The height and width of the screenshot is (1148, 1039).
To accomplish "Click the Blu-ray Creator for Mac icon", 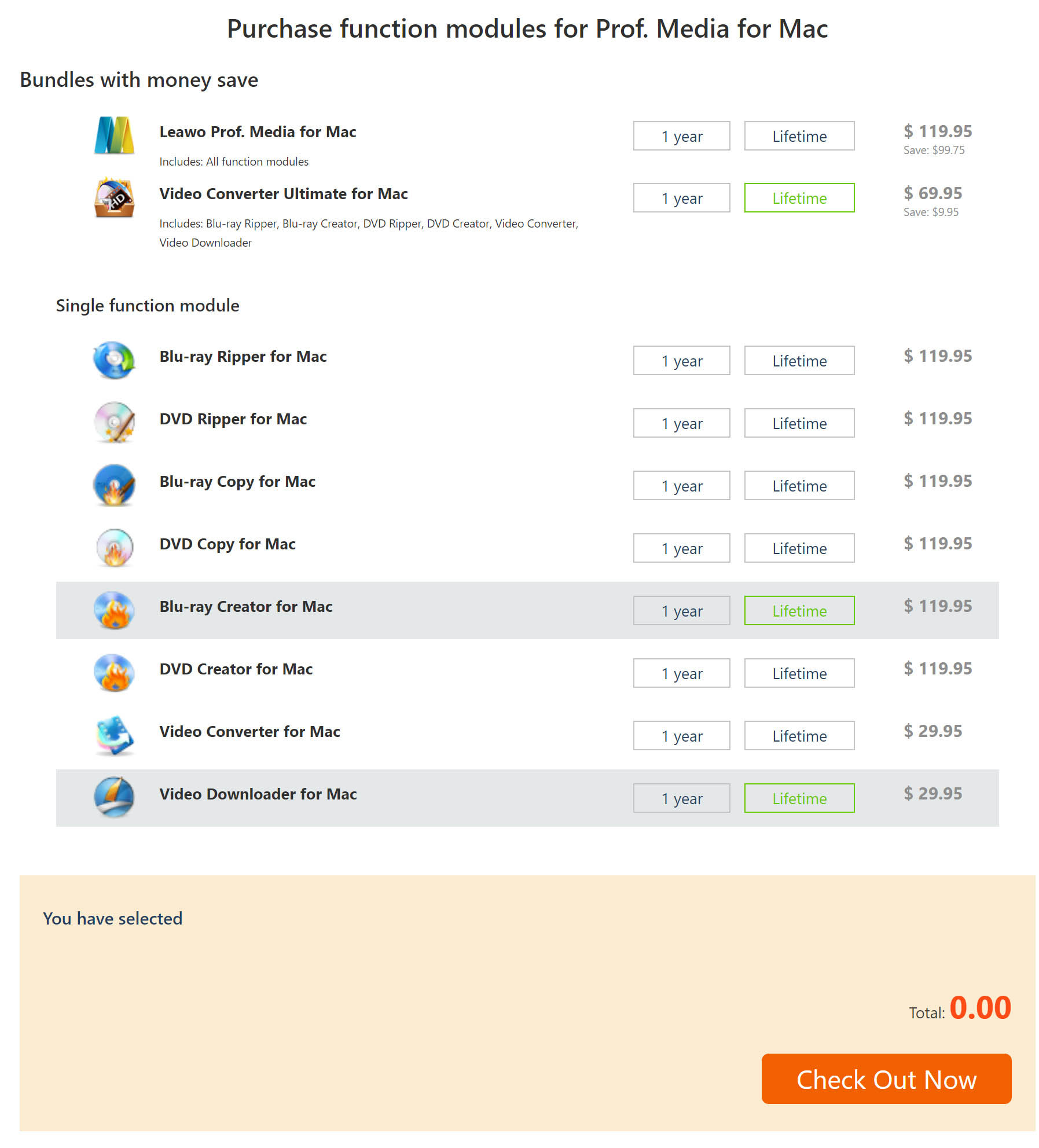I will [114, 610].
